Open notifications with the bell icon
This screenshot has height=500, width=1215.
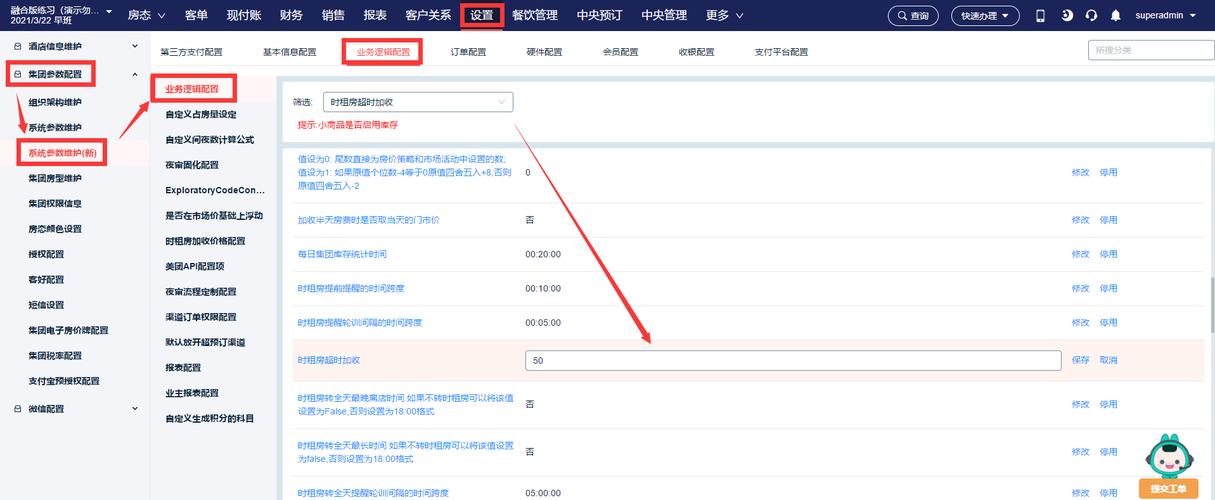click(1116, 16)
